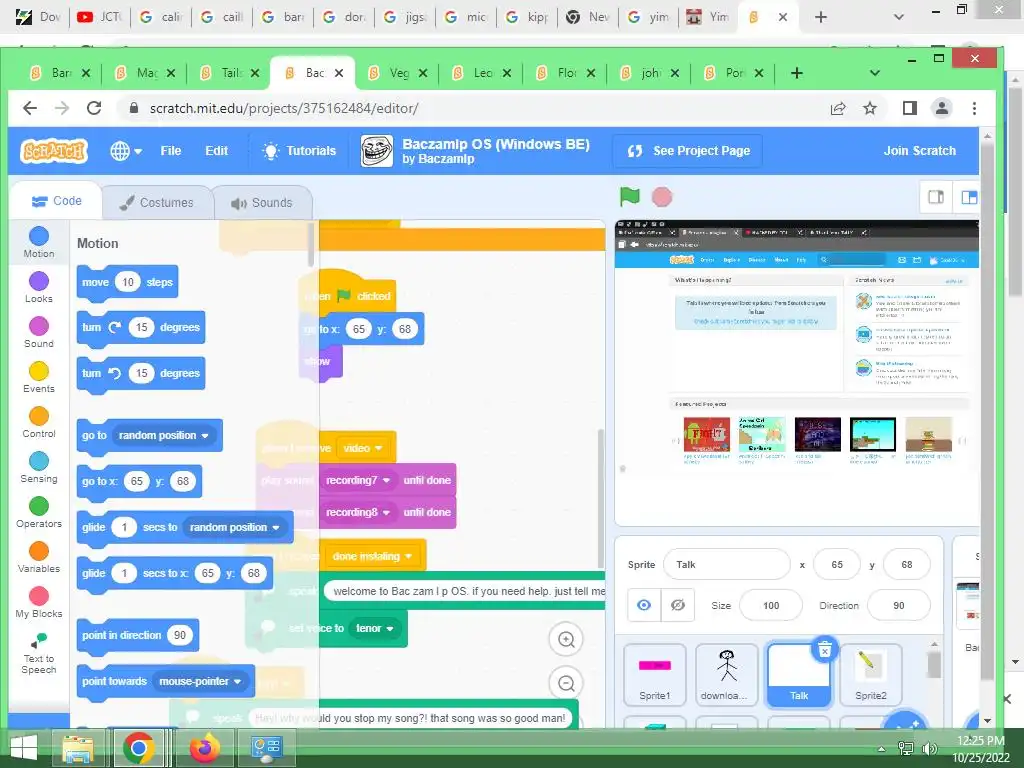Click the taskbar volume icon
Viewport: 1024px width, 768px height.
[x=929, y=748]
